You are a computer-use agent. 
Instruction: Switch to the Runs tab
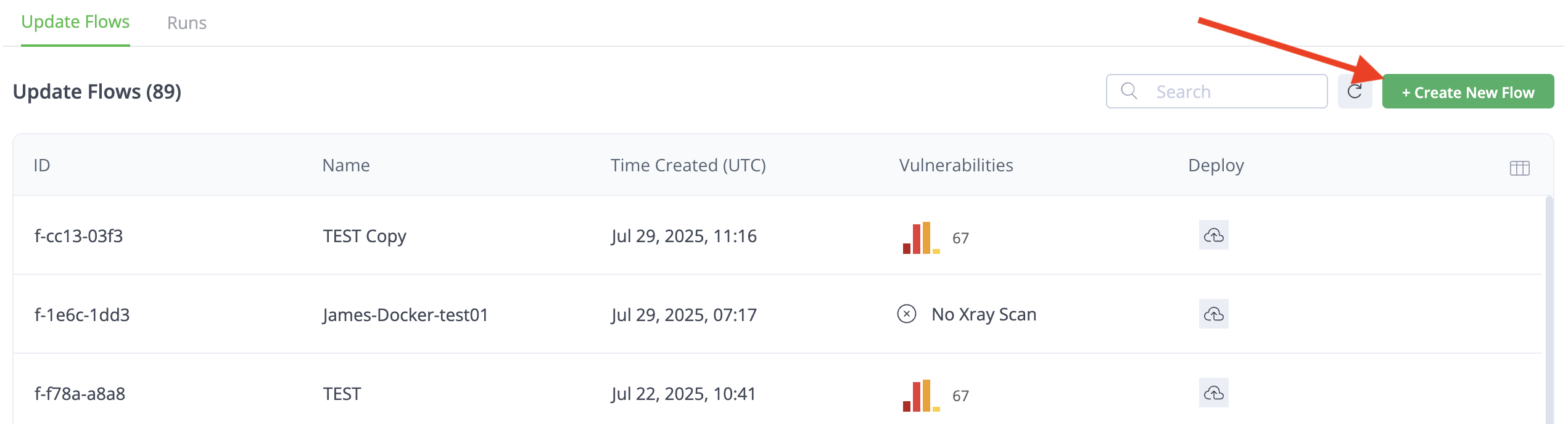(x=187, y=23)
